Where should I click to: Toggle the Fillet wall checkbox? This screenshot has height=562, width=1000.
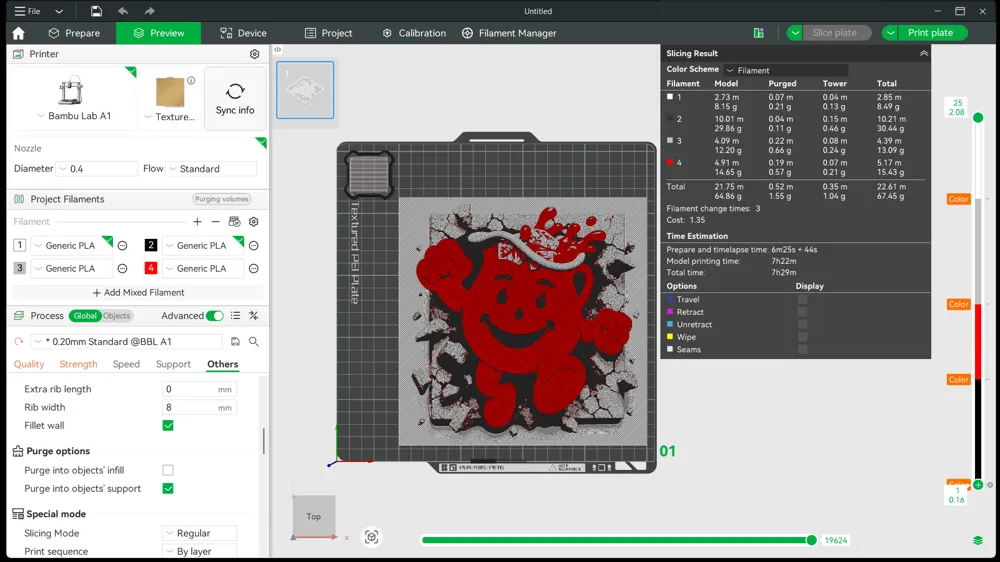[x=168, y=425]
